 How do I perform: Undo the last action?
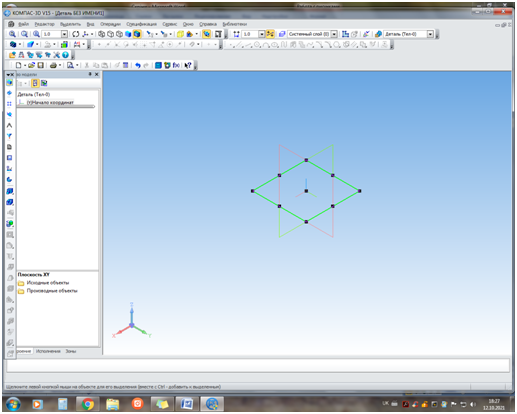[138, 65]
